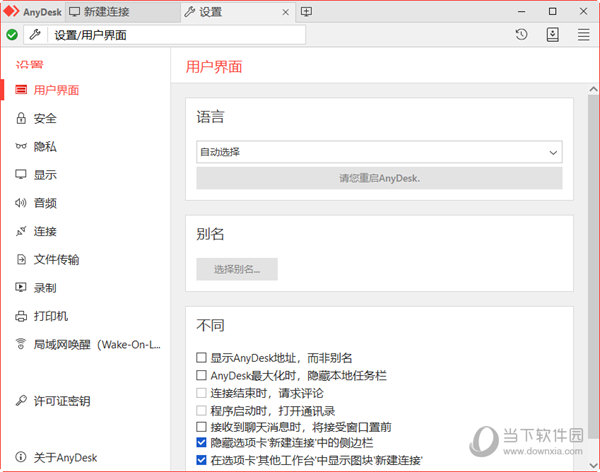
Task: Enable AnyDesk最大化时，隐藏本地任务栏 checkbox
Action: point(201,375)
